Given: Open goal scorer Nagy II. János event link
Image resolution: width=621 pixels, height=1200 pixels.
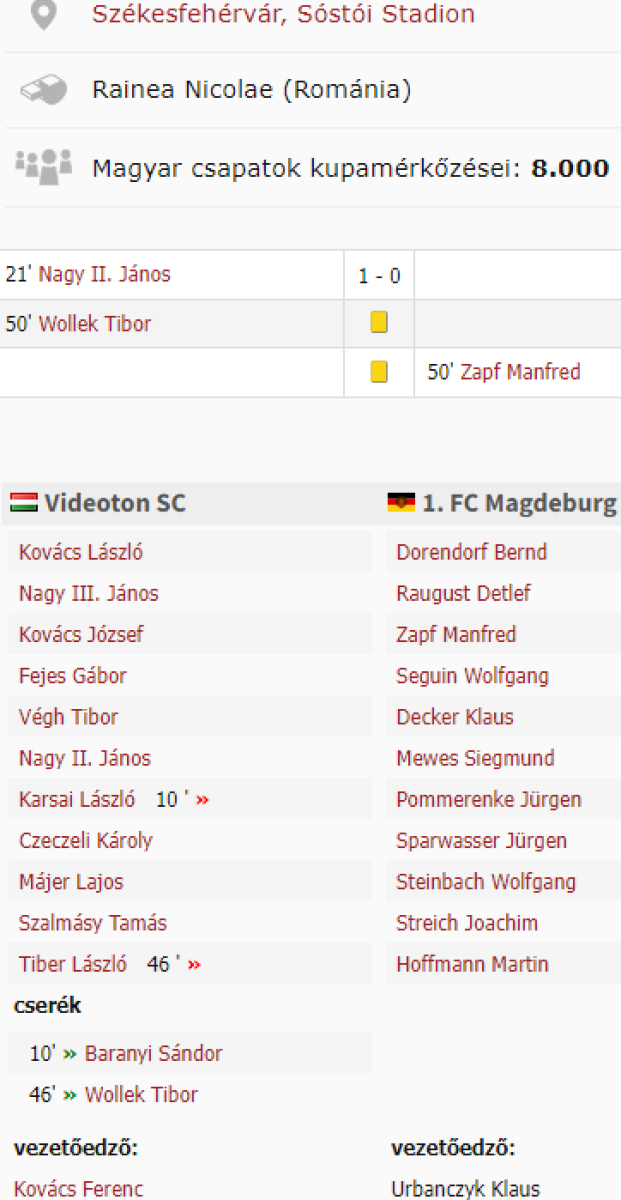Looking at the screenshot, I should tap(104, 274).
